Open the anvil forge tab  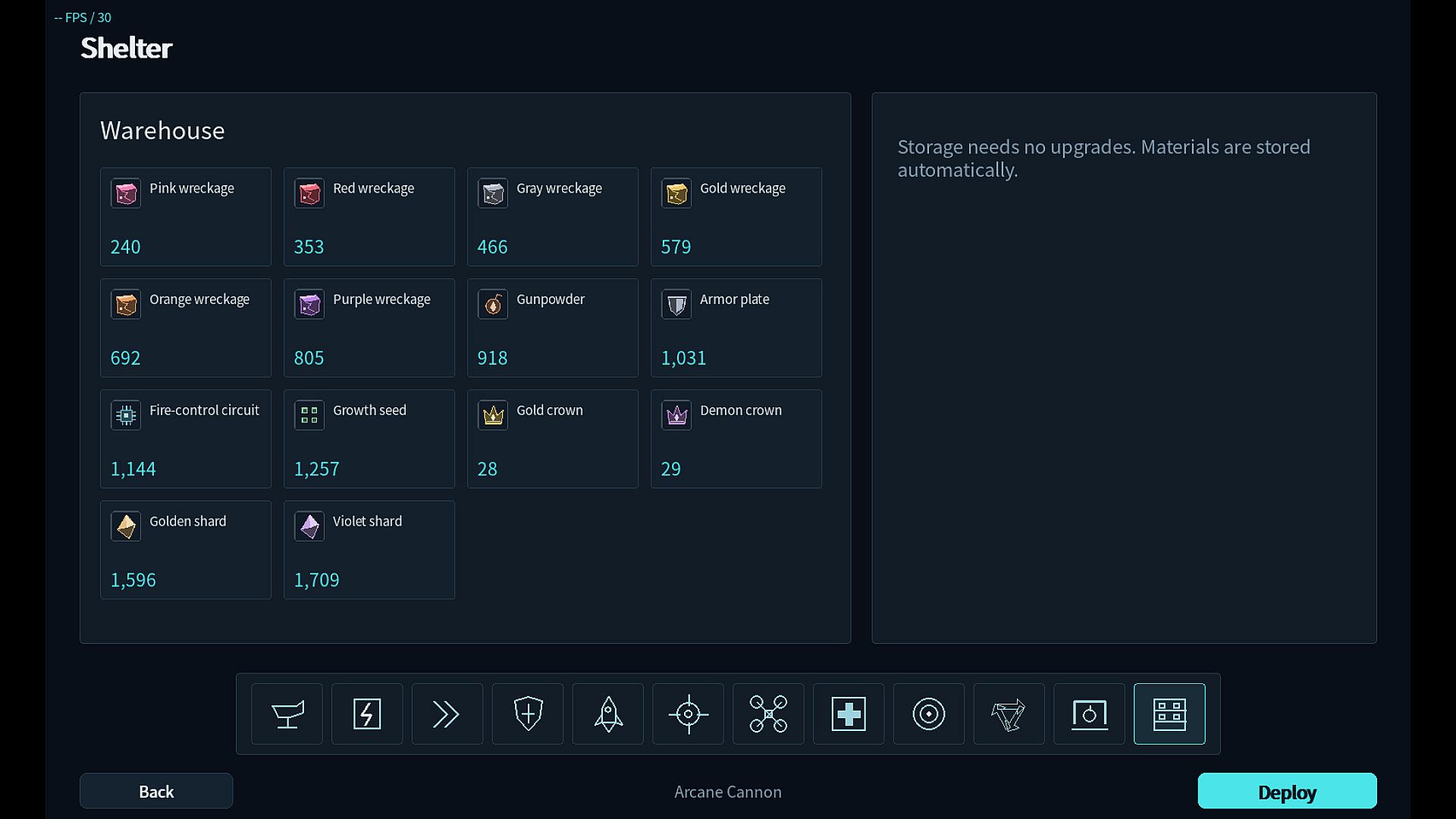tap(287, 714)
